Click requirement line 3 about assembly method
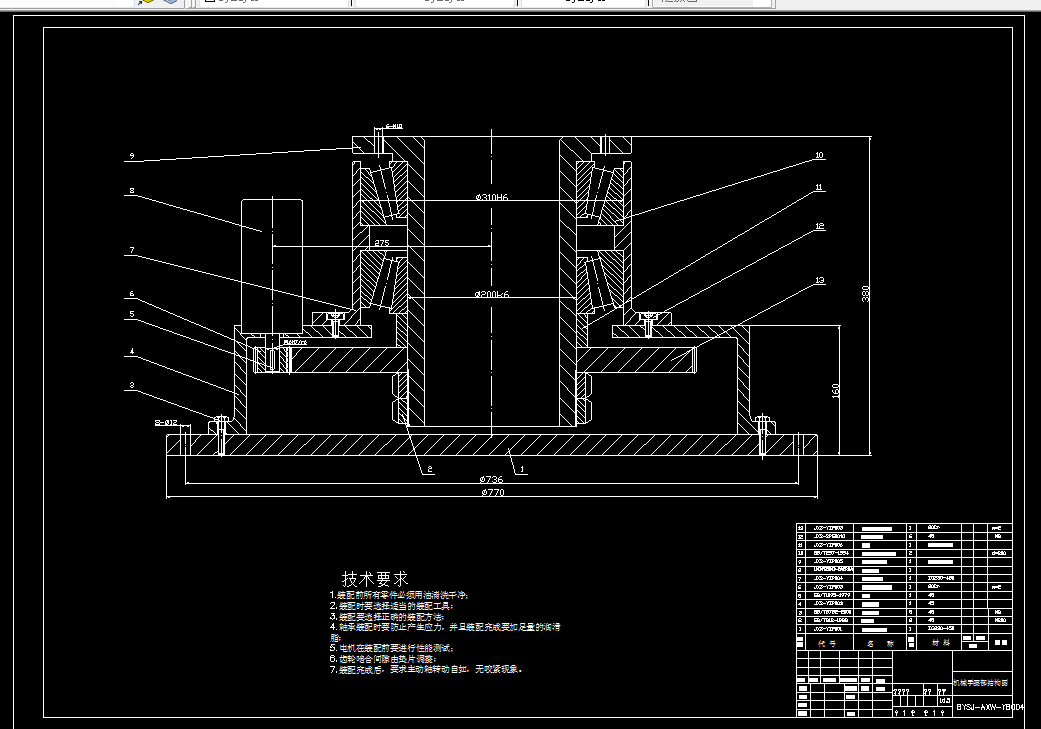Screen dimensions: 1041x729 [x=387, y=617]
